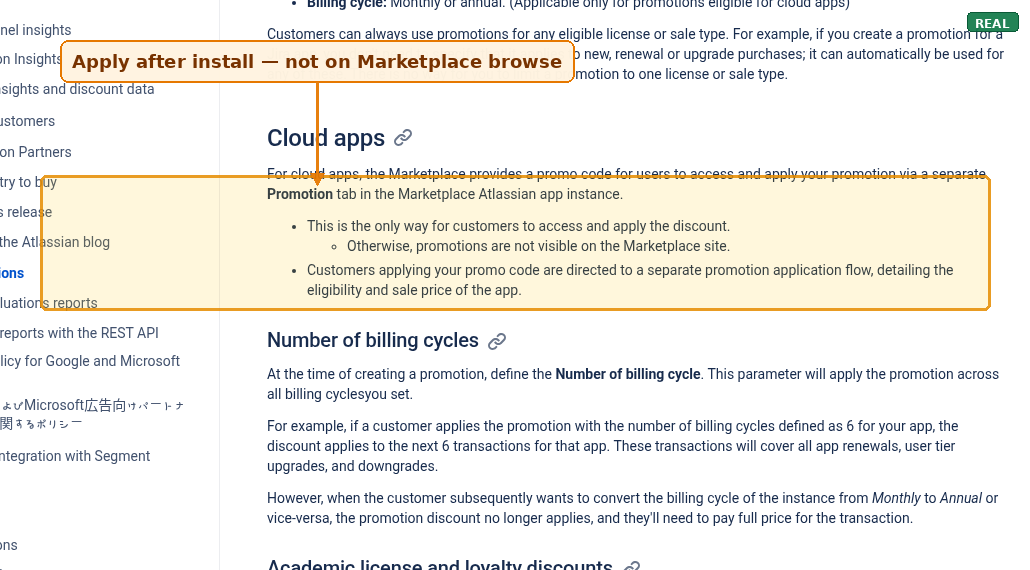This screenshot has width=1030, height=570.
Task: Select the 'try to buy' sidebar entry
Action: tap(28, 182)
